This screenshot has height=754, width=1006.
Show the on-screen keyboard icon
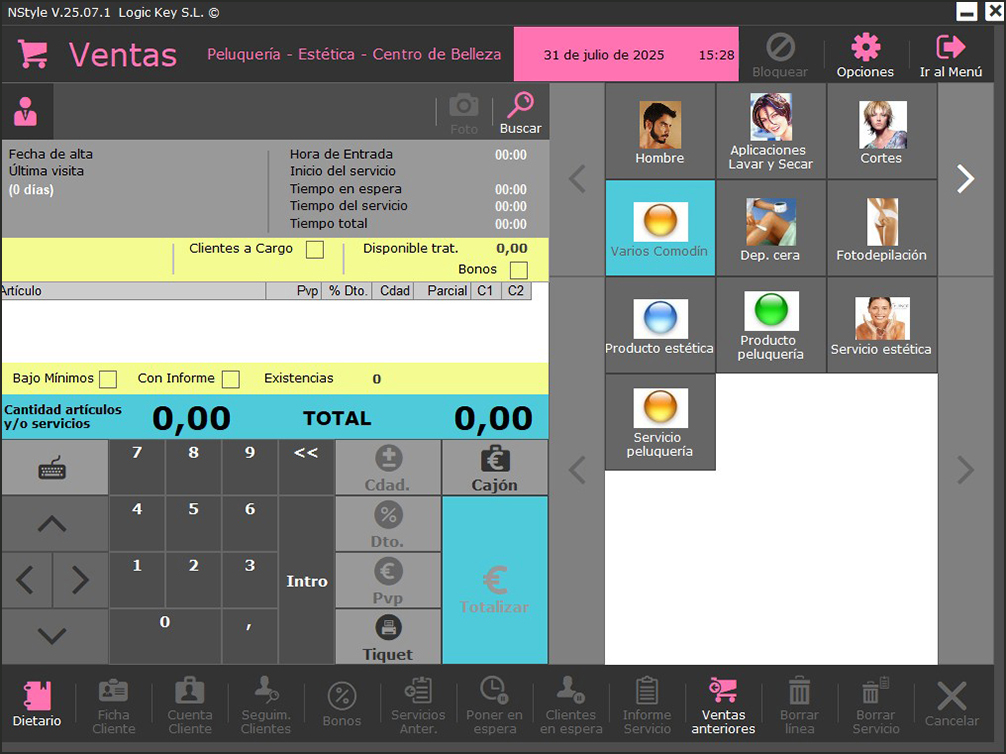tap(54, 468)
